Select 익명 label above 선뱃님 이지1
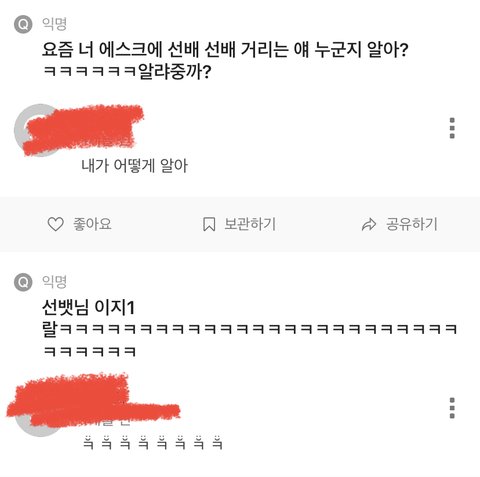 [x=54, y=282]
